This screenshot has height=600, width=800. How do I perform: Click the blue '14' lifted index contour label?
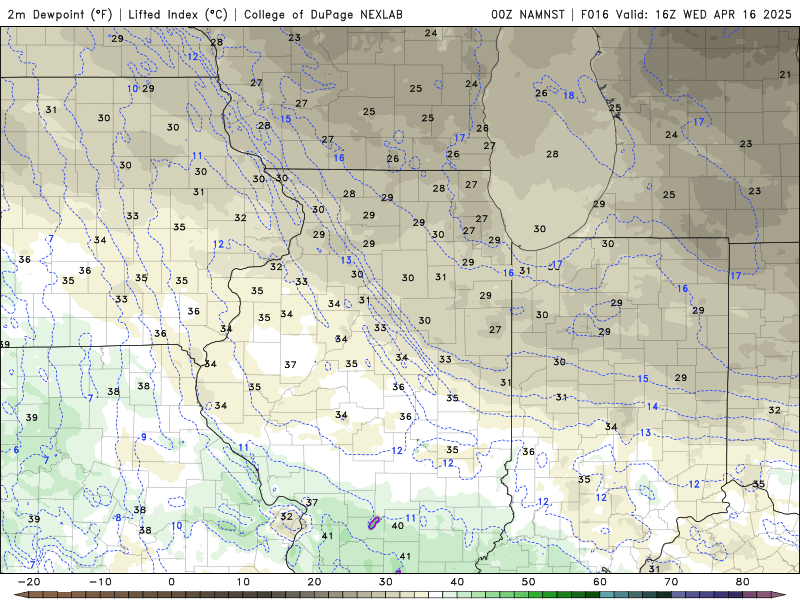tap(652, 407)
